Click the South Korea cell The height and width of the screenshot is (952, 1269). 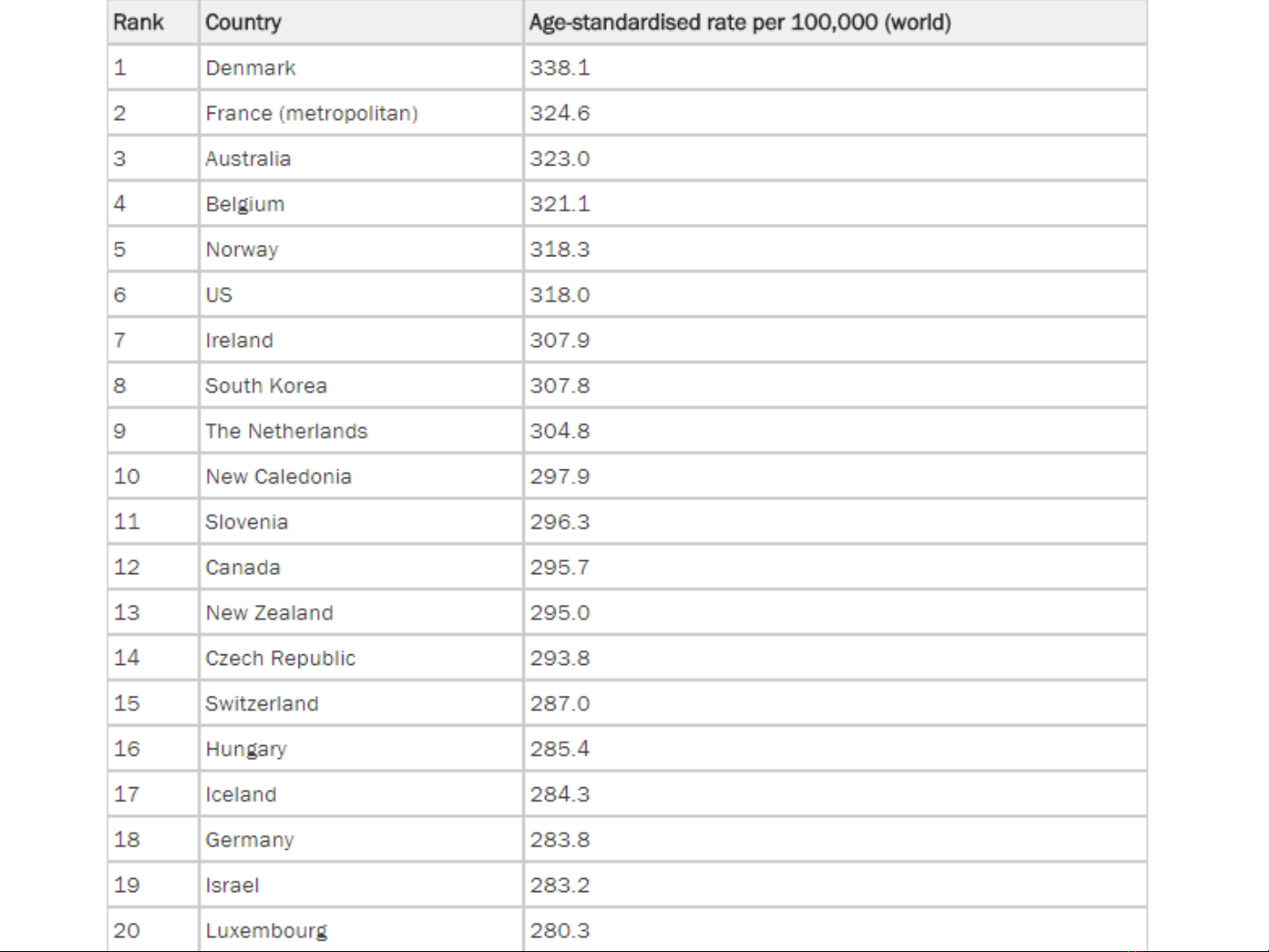[266, 386]
